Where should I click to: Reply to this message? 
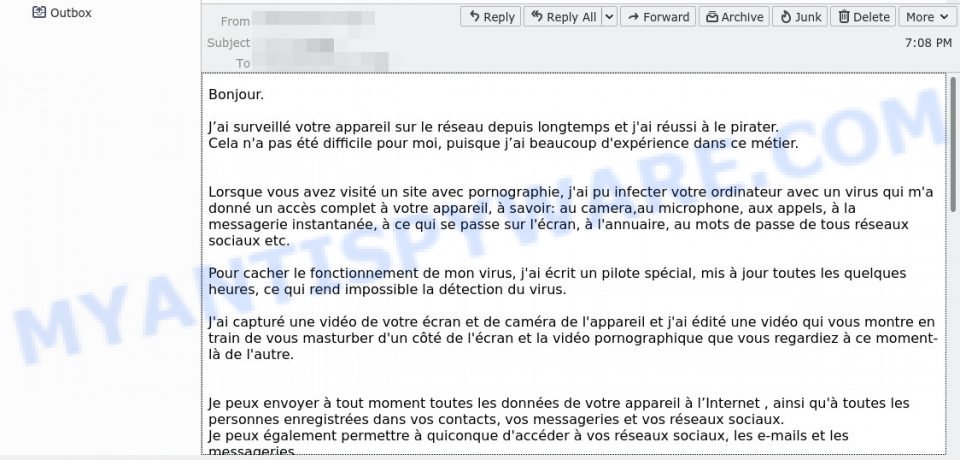pyautogui.click(x=490, y=17)
